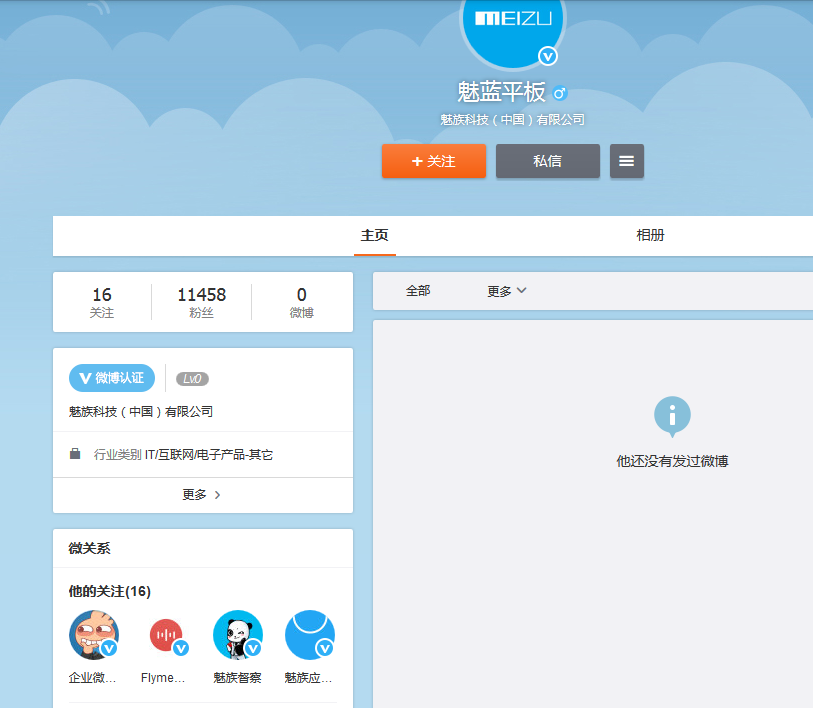
Task: Click the blue 魅族应用 avatar
Action: point(309,635)
